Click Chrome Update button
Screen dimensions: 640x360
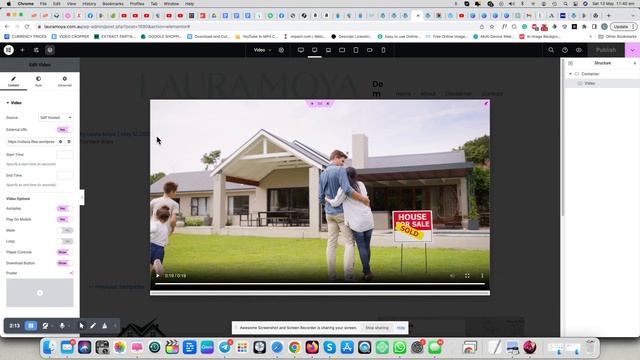[623, 27]
